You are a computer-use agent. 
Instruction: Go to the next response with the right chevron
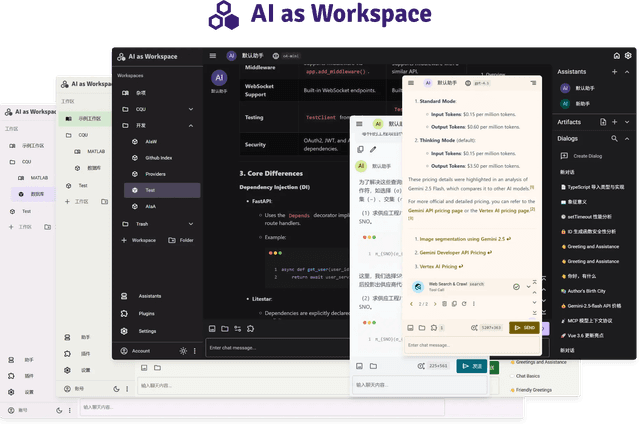(x=435, y=304)
